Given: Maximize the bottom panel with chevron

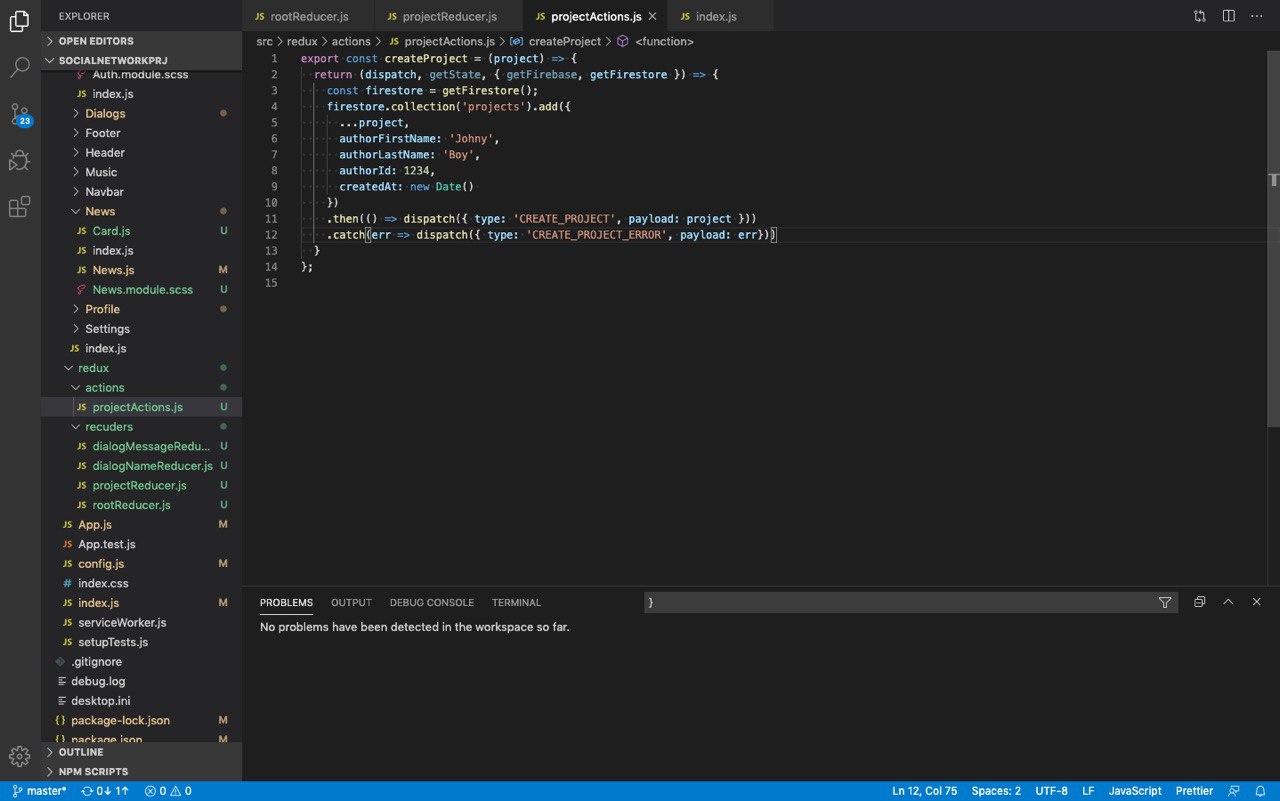Looking at the screenshot, I should coord(1228,602).
